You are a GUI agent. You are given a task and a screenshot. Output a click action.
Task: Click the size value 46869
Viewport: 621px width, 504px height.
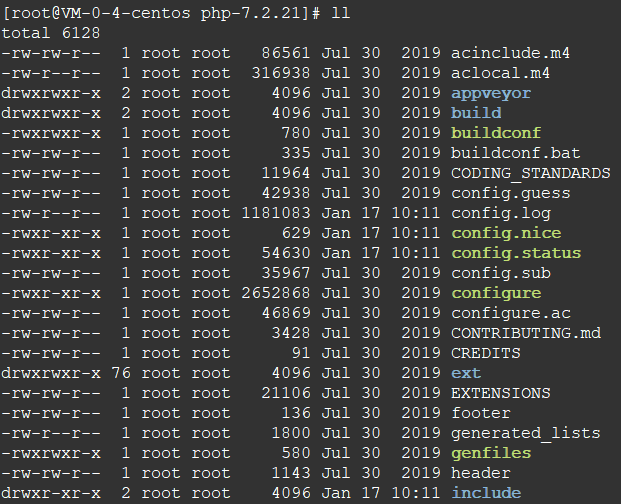[286, 313]
